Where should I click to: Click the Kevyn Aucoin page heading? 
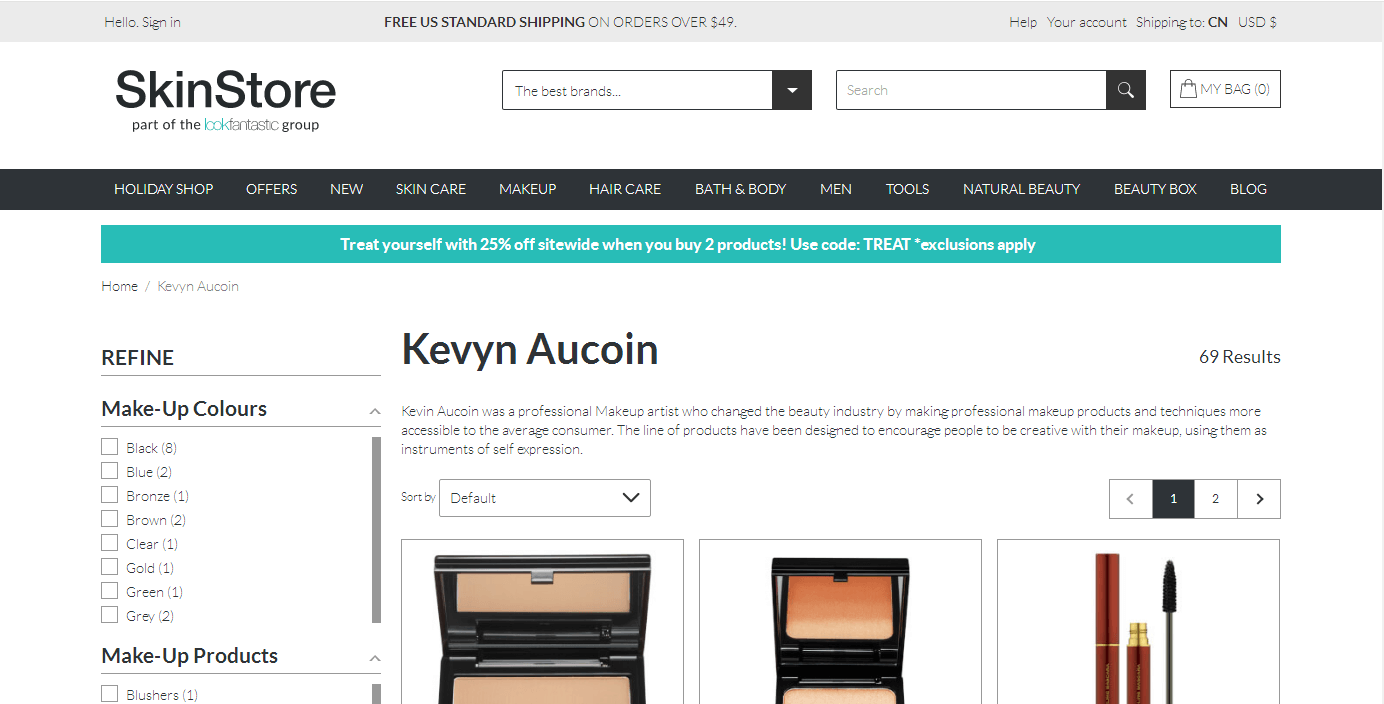pyautogui.click(x=530, y=350)
